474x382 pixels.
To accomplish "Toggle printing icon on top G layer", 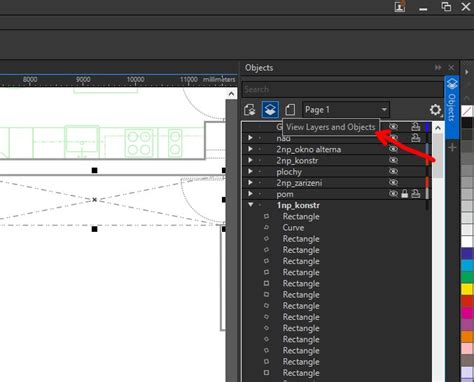I will 415,127.
